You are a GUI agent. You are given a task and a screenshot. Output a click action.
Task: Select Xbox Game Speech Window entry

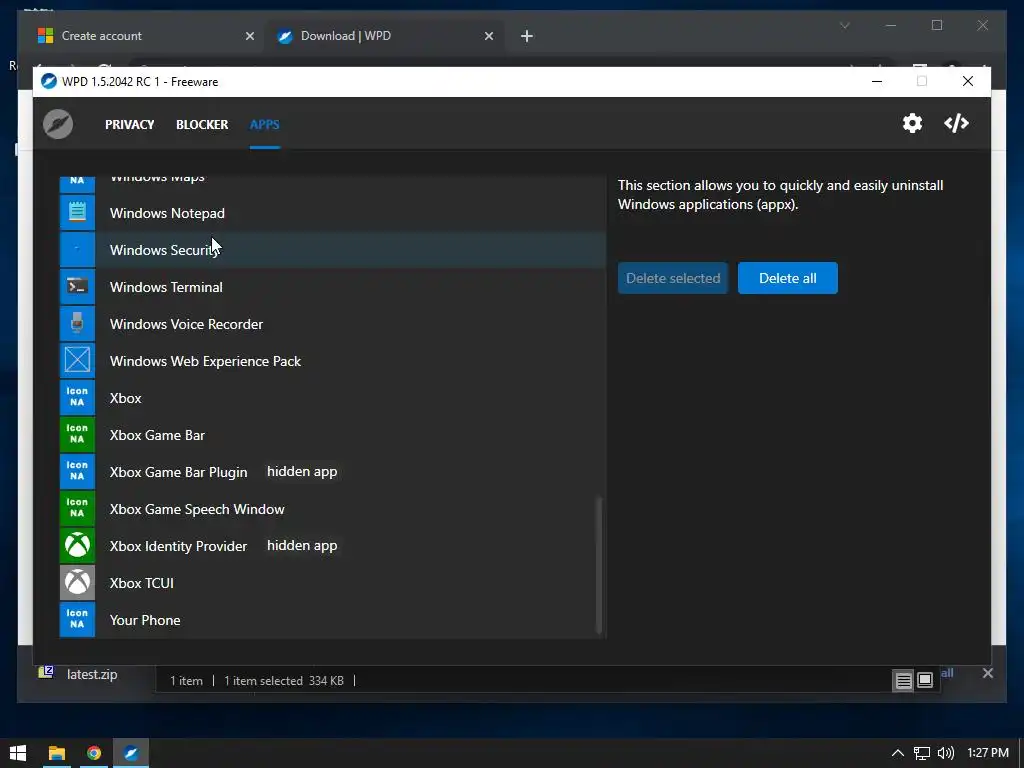point(333,509)
